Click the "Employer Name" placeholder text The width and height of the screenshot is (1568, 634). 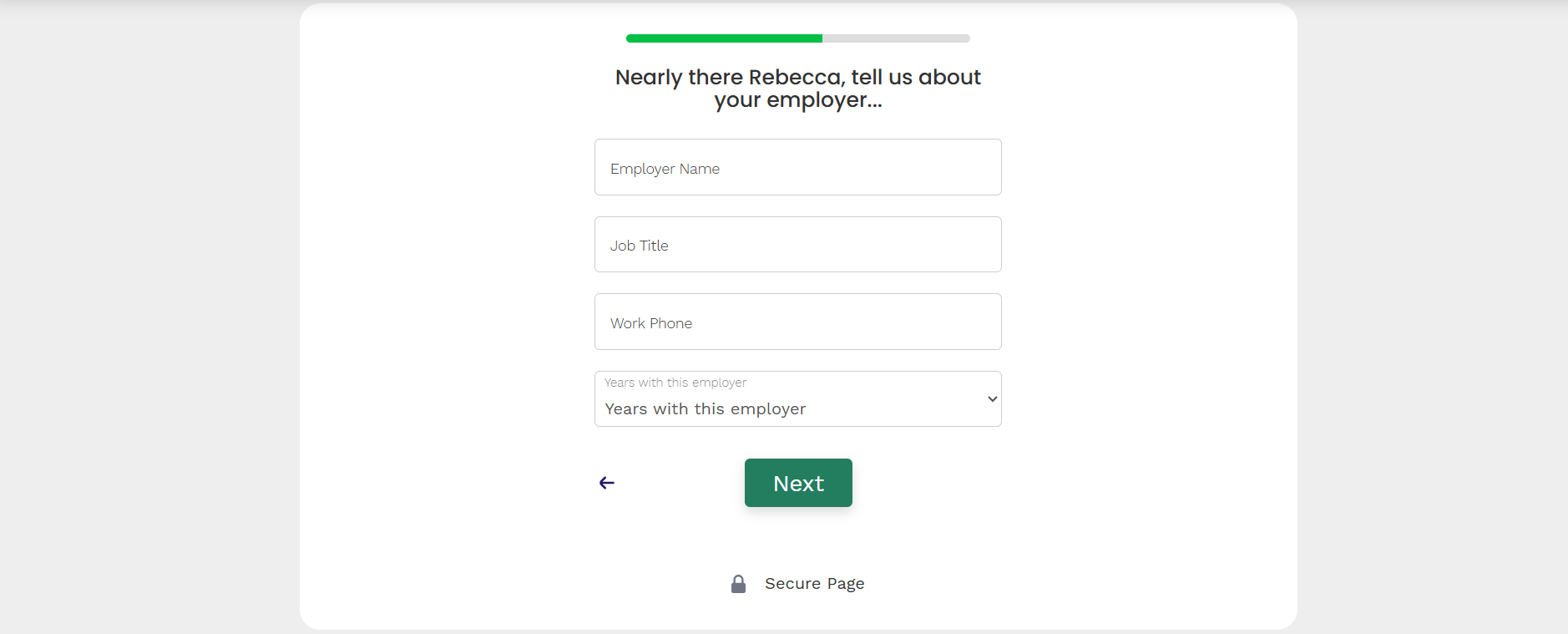point(665,169)
